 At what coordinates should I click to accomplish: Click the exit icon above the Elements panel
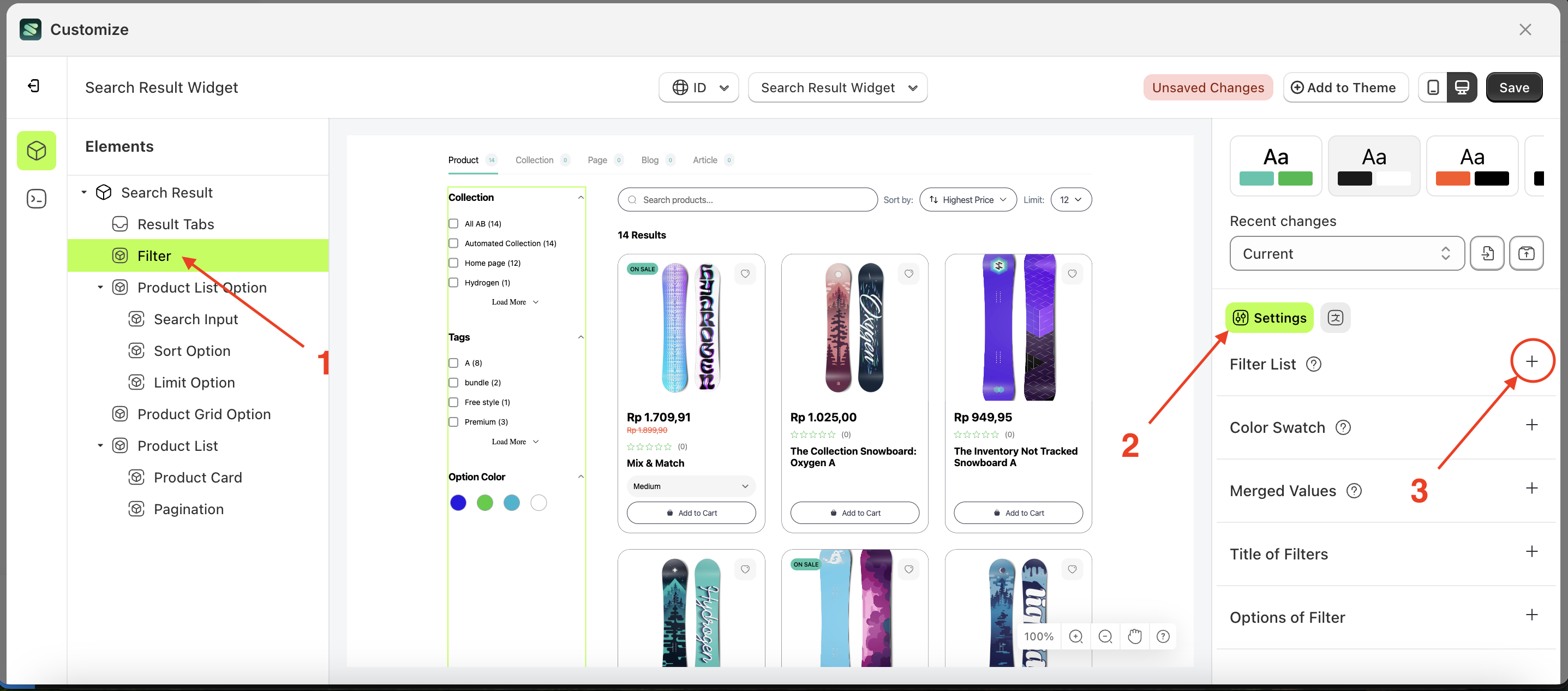point(34,86)
